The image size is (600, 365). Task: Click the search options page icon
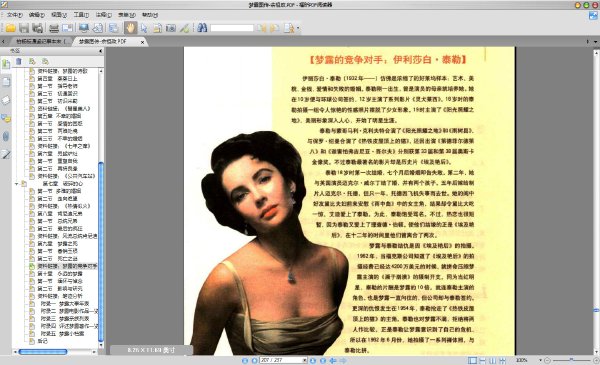coord(289,28)
